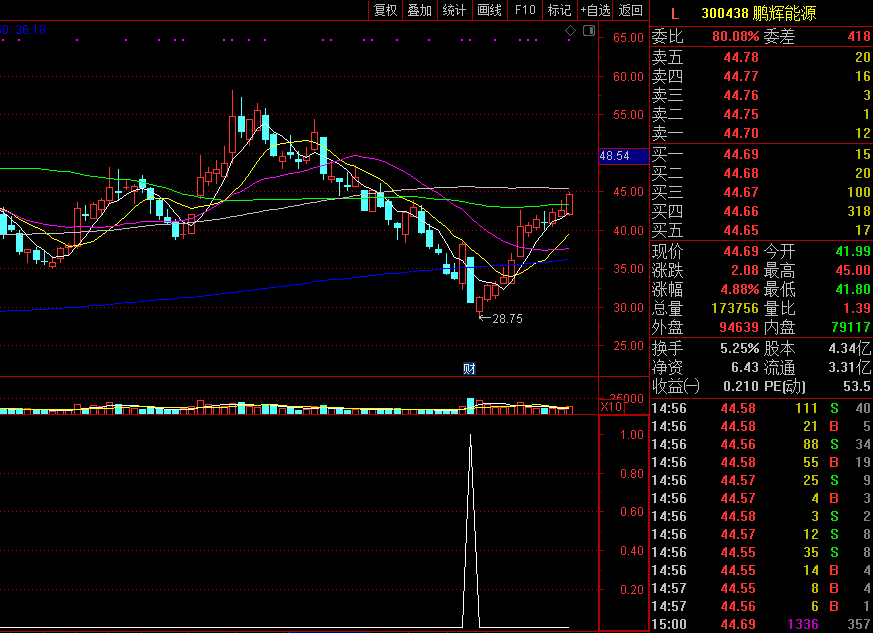Click the indicator spike peak in lower pane
The height and width of the screenshot is (633, 873).
click(x=470, y=435)
